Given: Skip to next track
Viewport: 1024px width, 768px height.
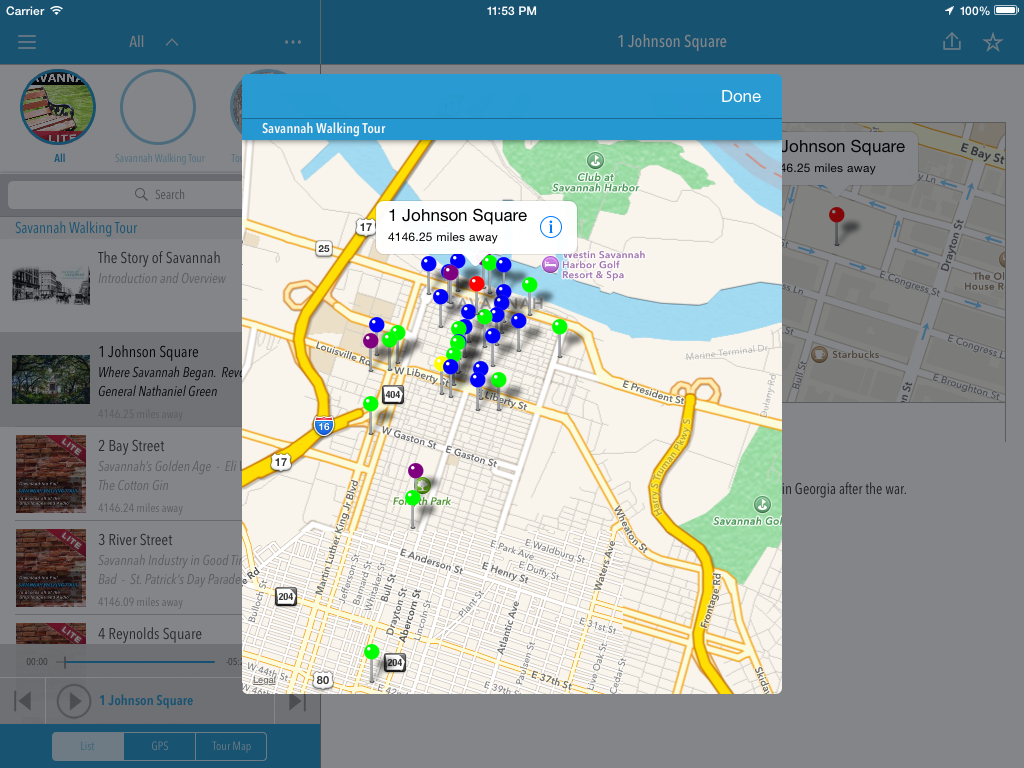Looking at the screenshot, I should 296,701.
